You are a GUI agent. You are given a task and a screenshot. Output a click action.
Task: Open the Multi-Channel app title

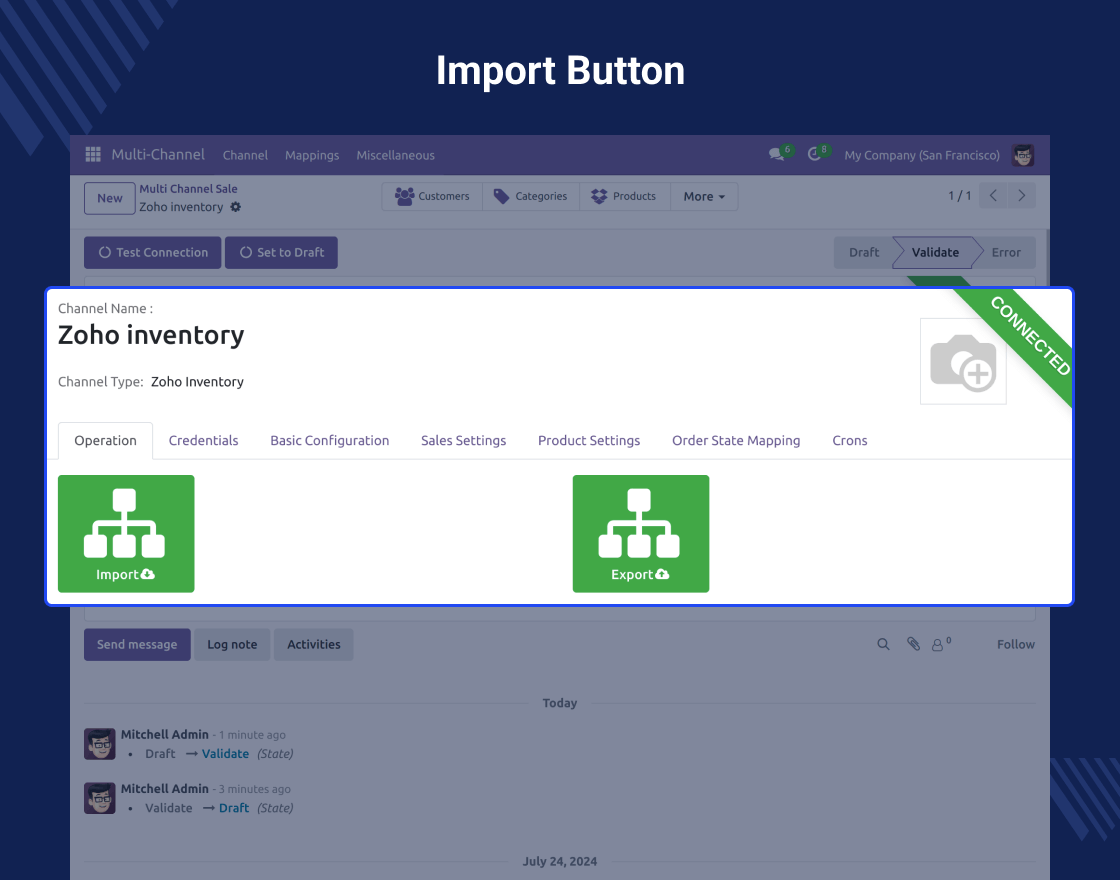point(158,154)
